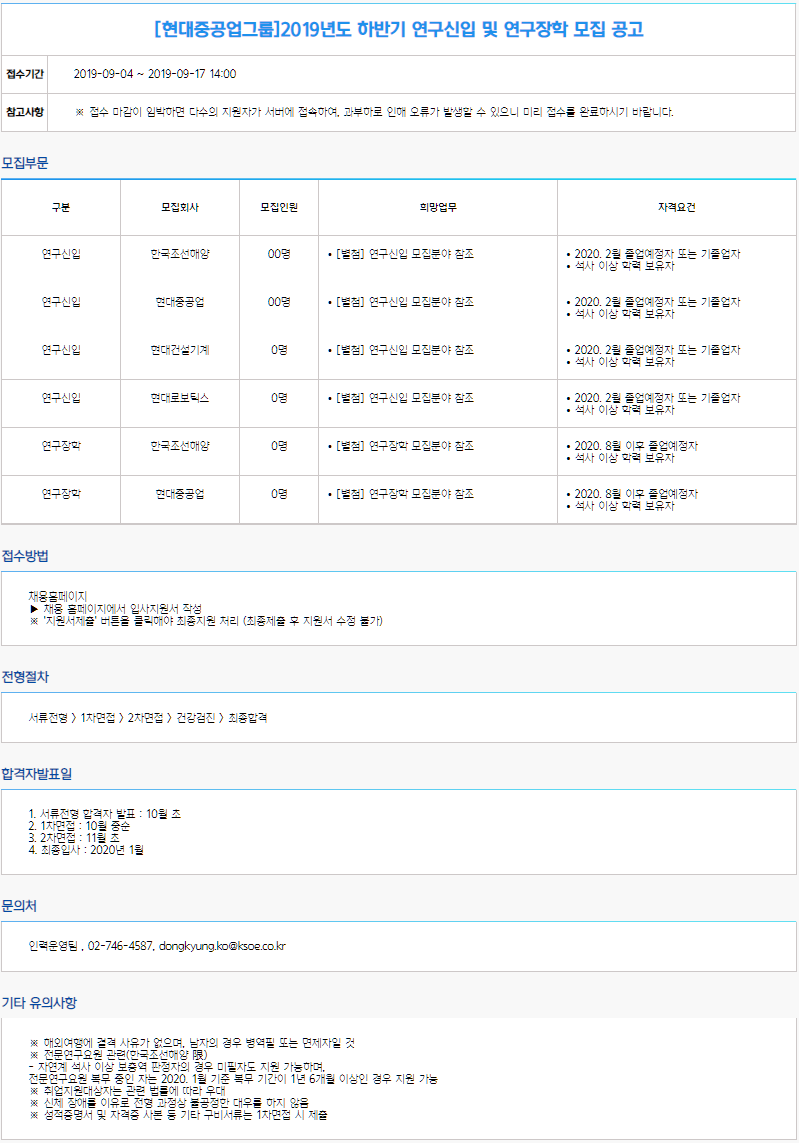799x1143 pixels.
Task: Select the 자격요건 column header
Action: 677,208
